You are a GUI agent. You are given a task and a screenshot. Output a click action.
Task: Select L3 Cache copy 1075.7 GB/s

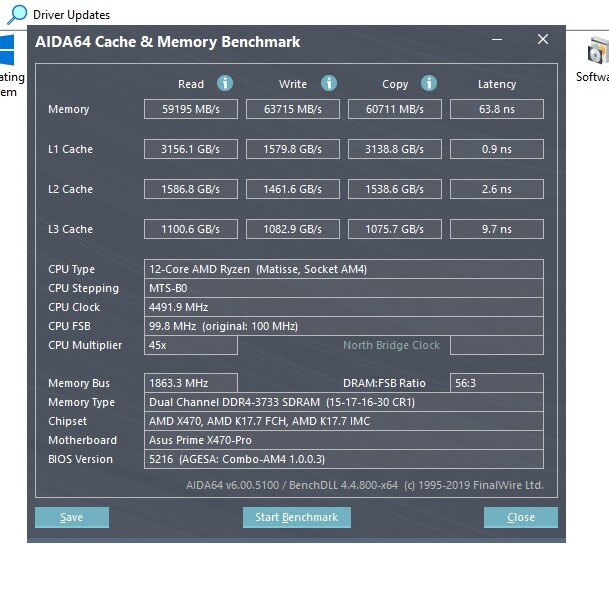pyautogui.click(x=395, y=229)
